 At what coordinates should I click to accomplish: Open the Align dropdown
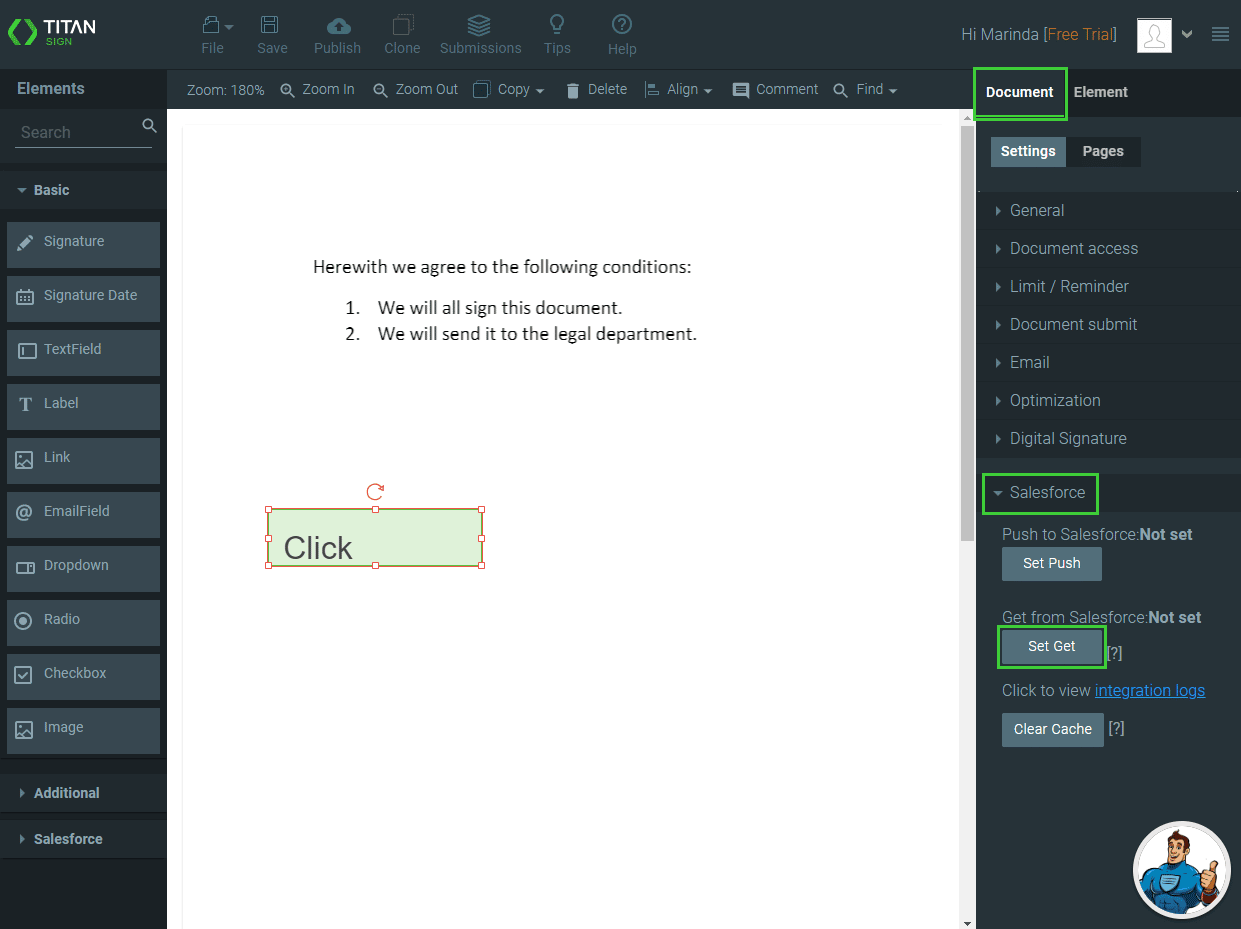679,89
